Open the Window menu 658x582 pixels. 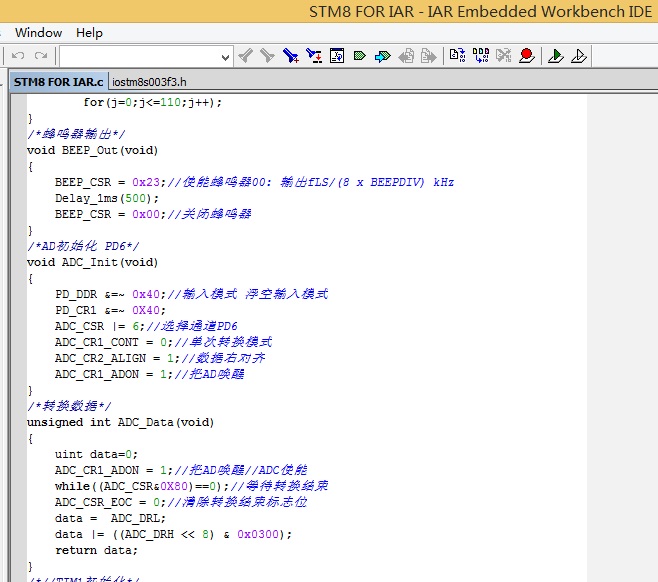pyautogui.click(x=39, y=33)
